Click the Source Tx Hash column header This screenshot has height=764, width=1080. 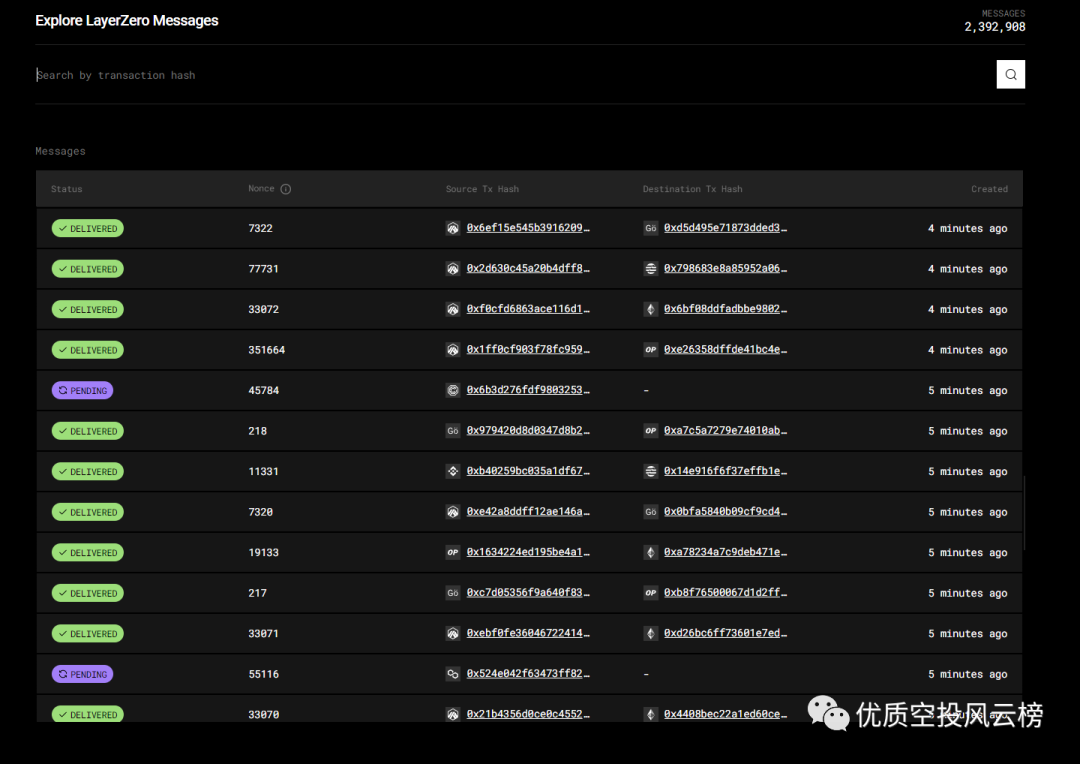[x=482, y=189]
